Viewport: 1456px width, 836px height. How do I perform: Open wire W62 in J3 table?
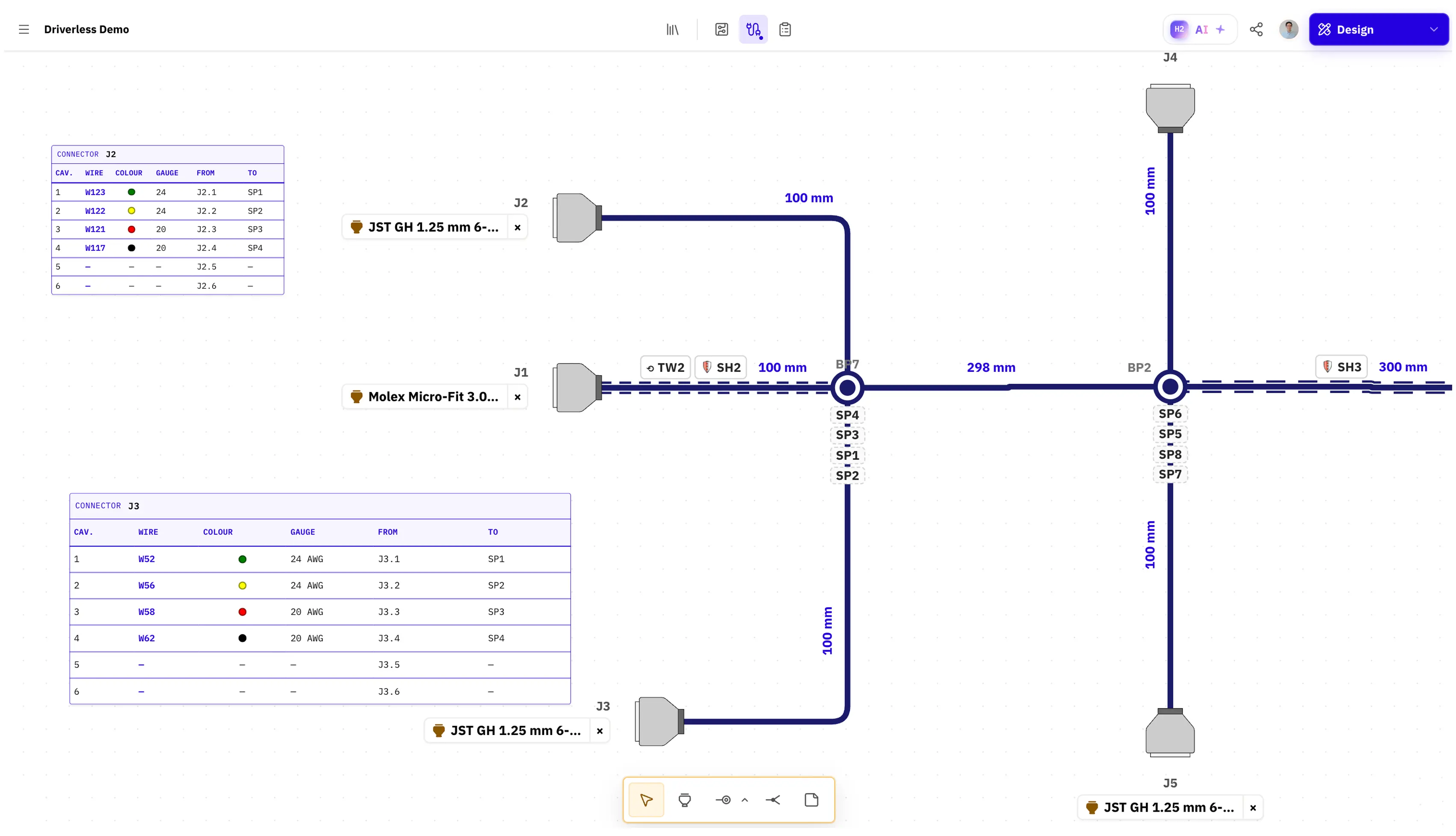tap(146, 638)
